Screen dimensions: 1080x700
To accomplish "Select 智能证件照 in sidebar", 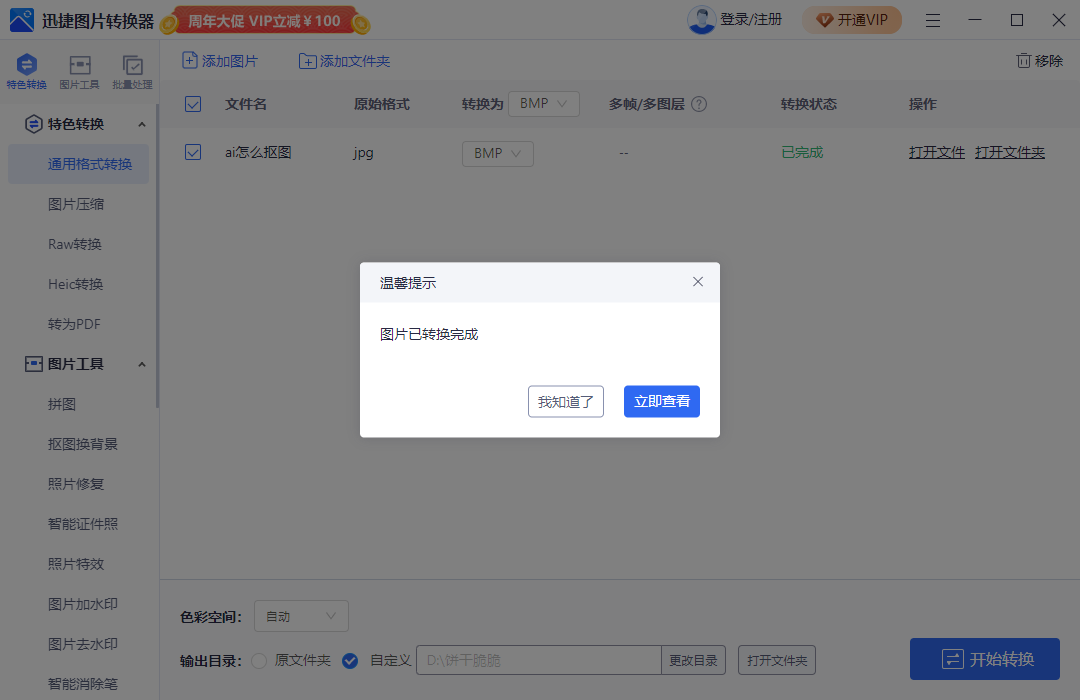I will pyautogui.click(x=83, y=524).
